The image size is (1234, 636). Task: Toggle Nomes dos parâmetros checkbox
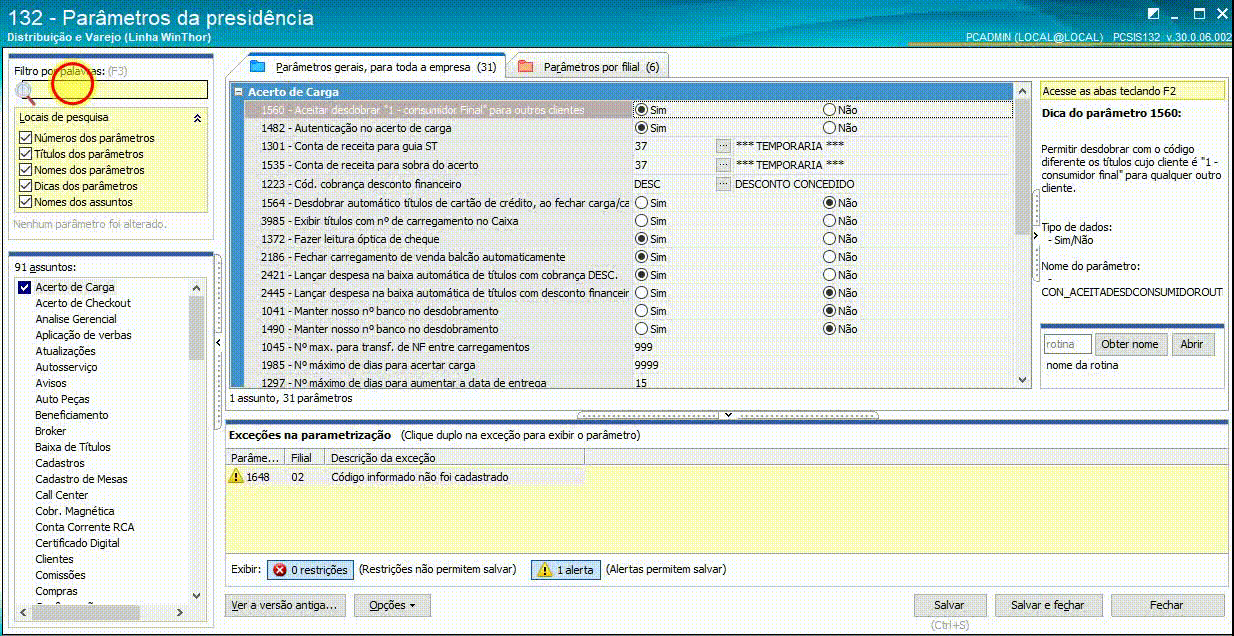[x=25, y=170]
